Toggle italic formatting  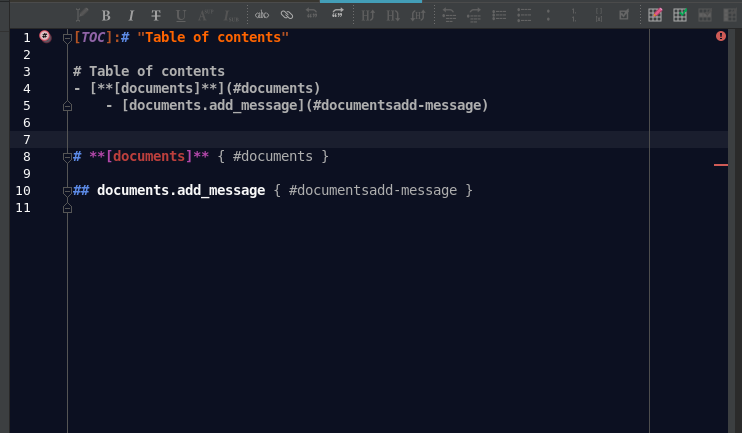131,16
